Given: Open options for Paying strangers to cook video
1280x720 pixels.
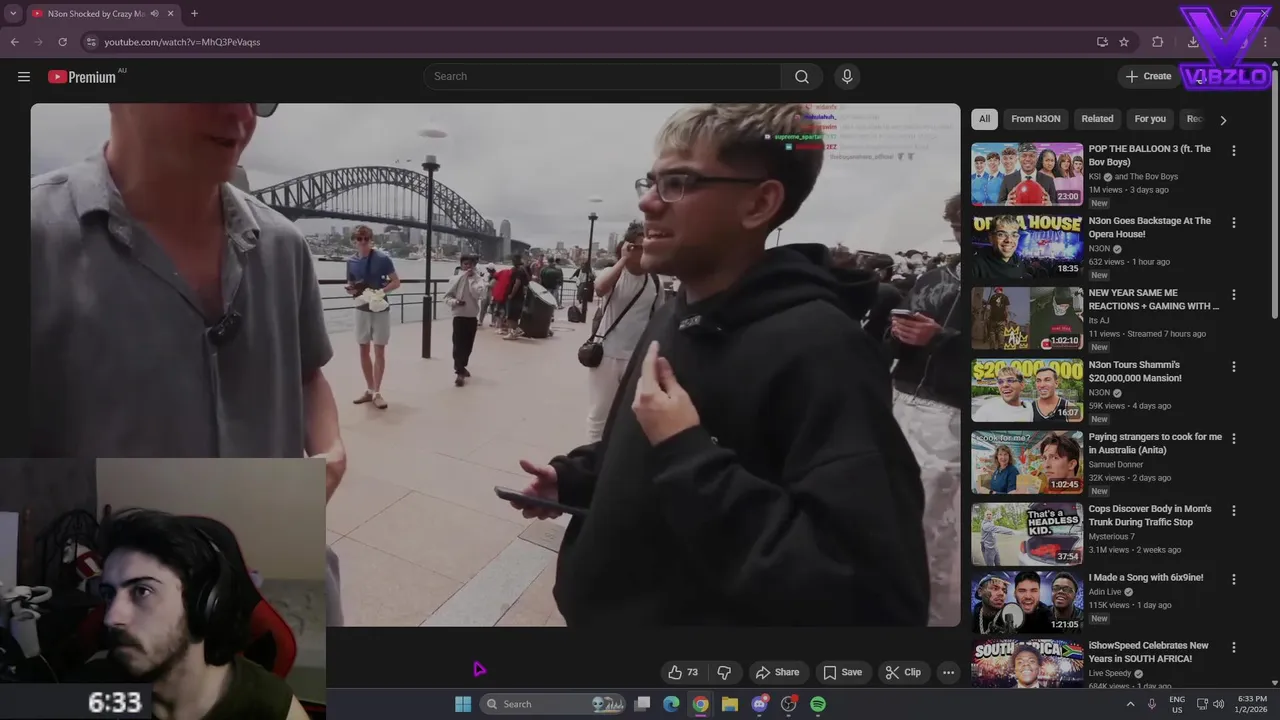Looking at the screenshot, I should [x=1233, y=438].
